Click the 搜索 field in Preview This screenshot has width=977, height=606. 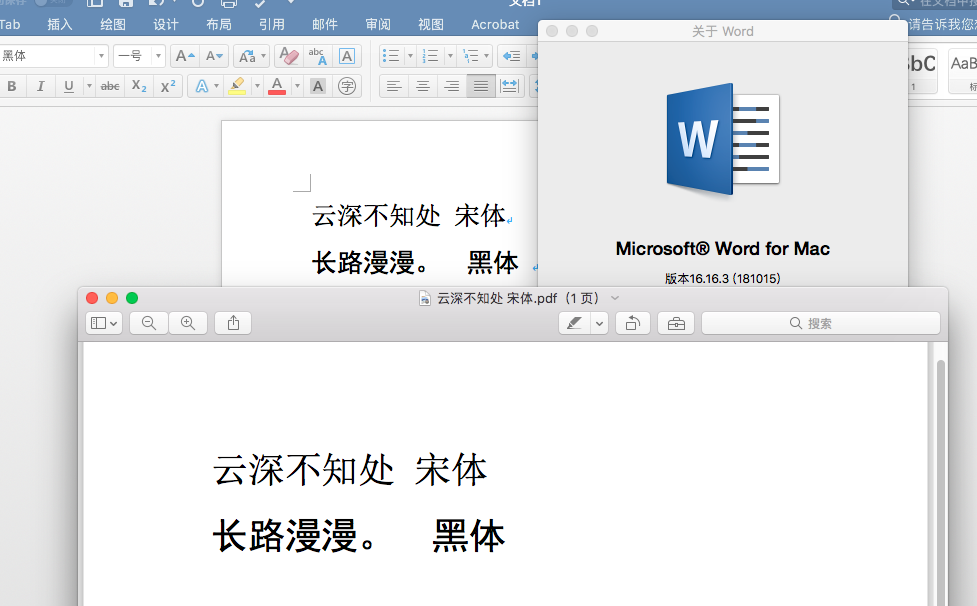pos(821,323)
